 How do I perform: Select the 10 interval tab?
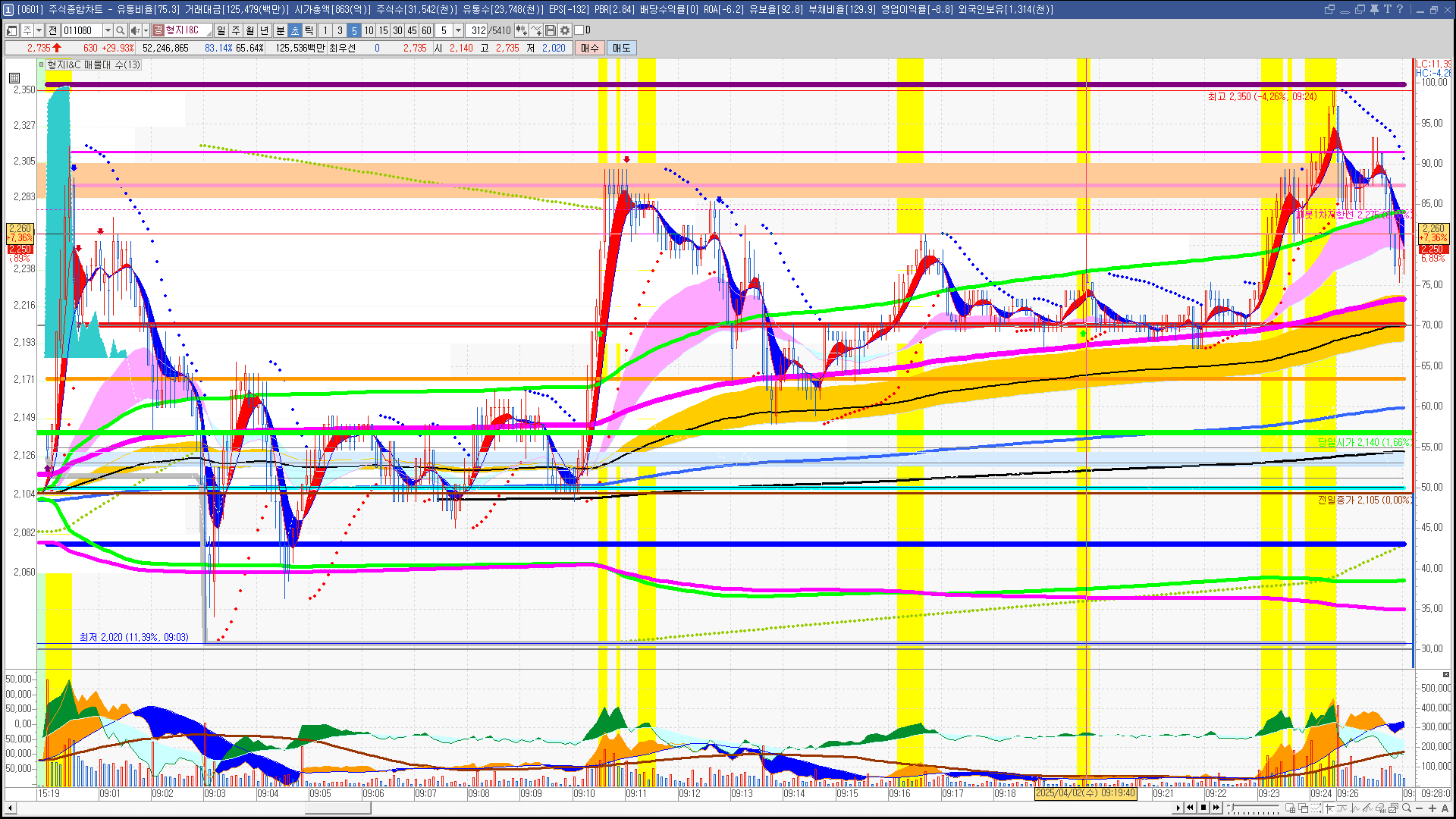pos(369,30)
